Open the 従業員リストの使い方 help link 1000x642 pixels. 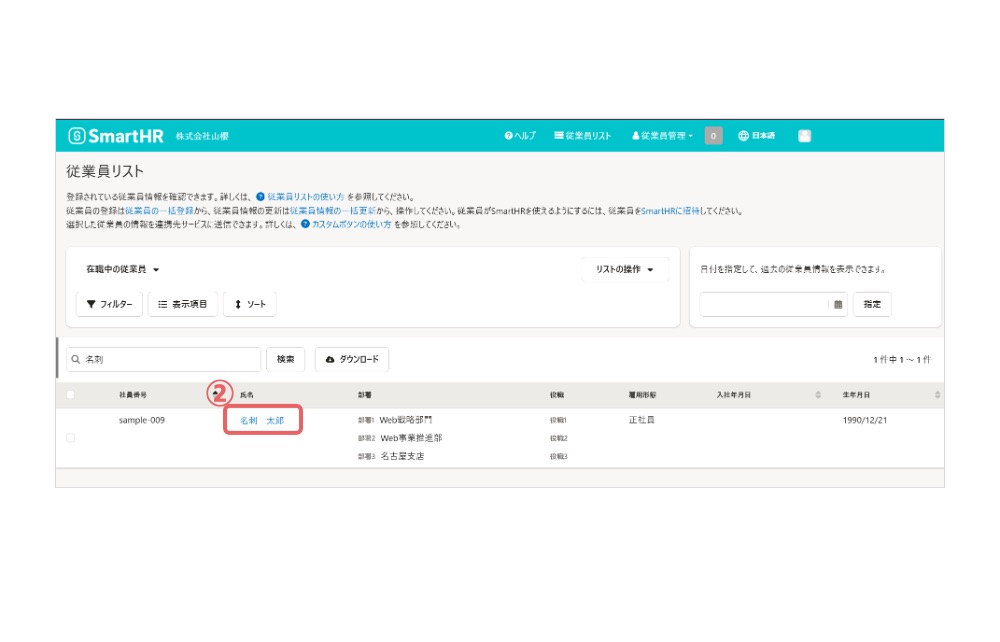point(305,197)
